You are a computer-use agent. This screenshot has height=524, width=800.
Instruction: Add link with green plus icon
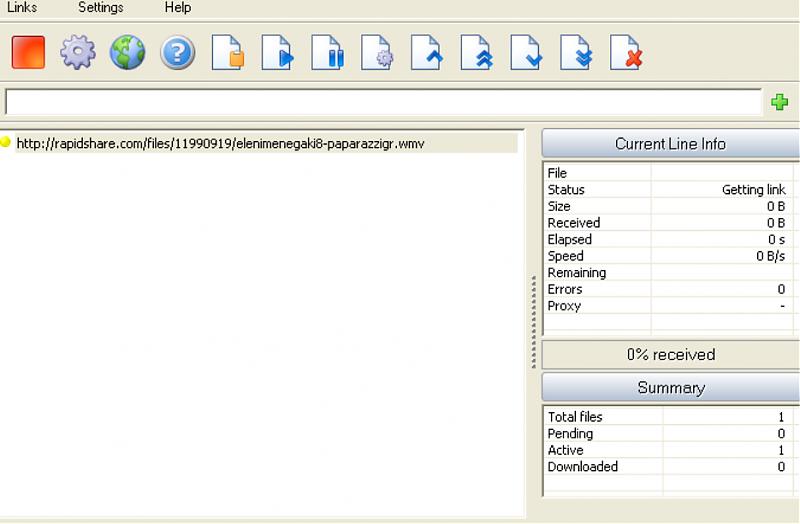click(x=779, y=102)
